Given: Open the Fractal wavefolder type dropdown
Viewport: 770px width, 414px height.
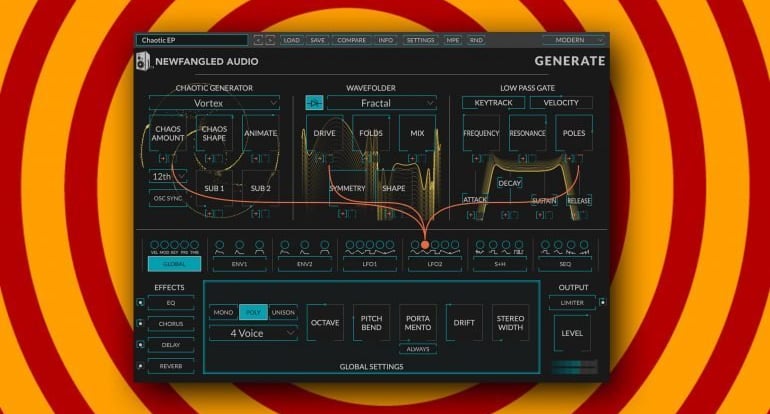Looking at the screenshot, I should coord(382,103).
